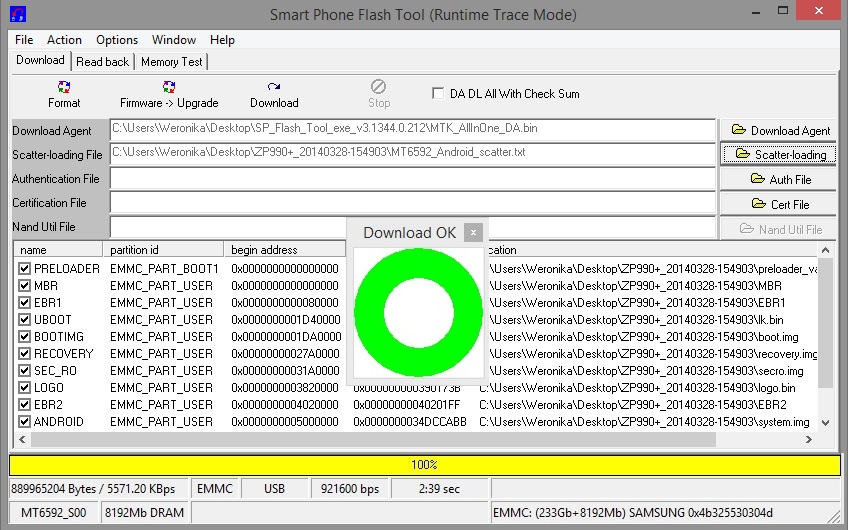The image size is (848, 530).
Task: Close the Download OK popup
Action: (473, 232)
